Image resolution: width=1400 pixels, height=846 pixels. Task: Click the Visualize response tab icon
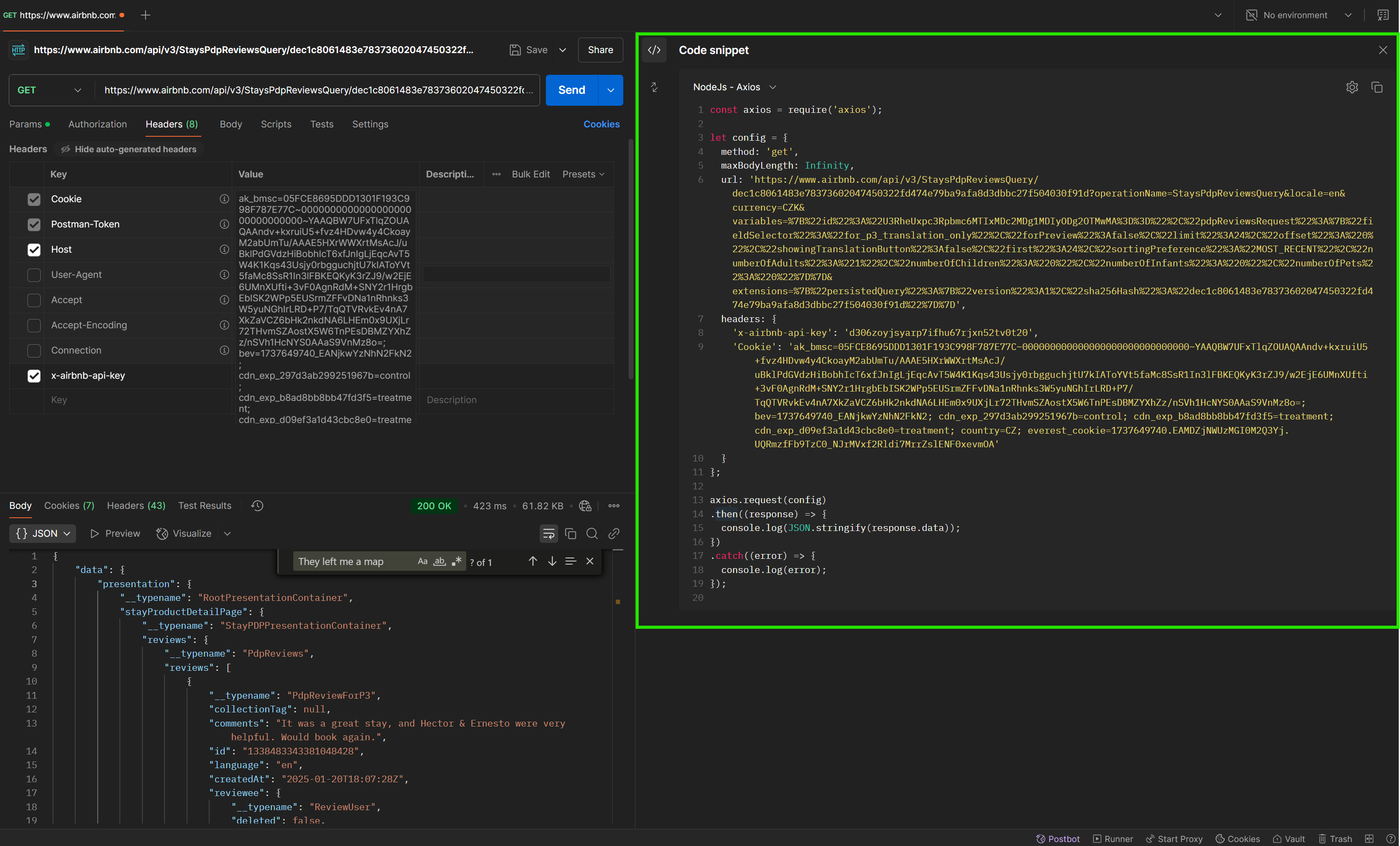(163, 533)
